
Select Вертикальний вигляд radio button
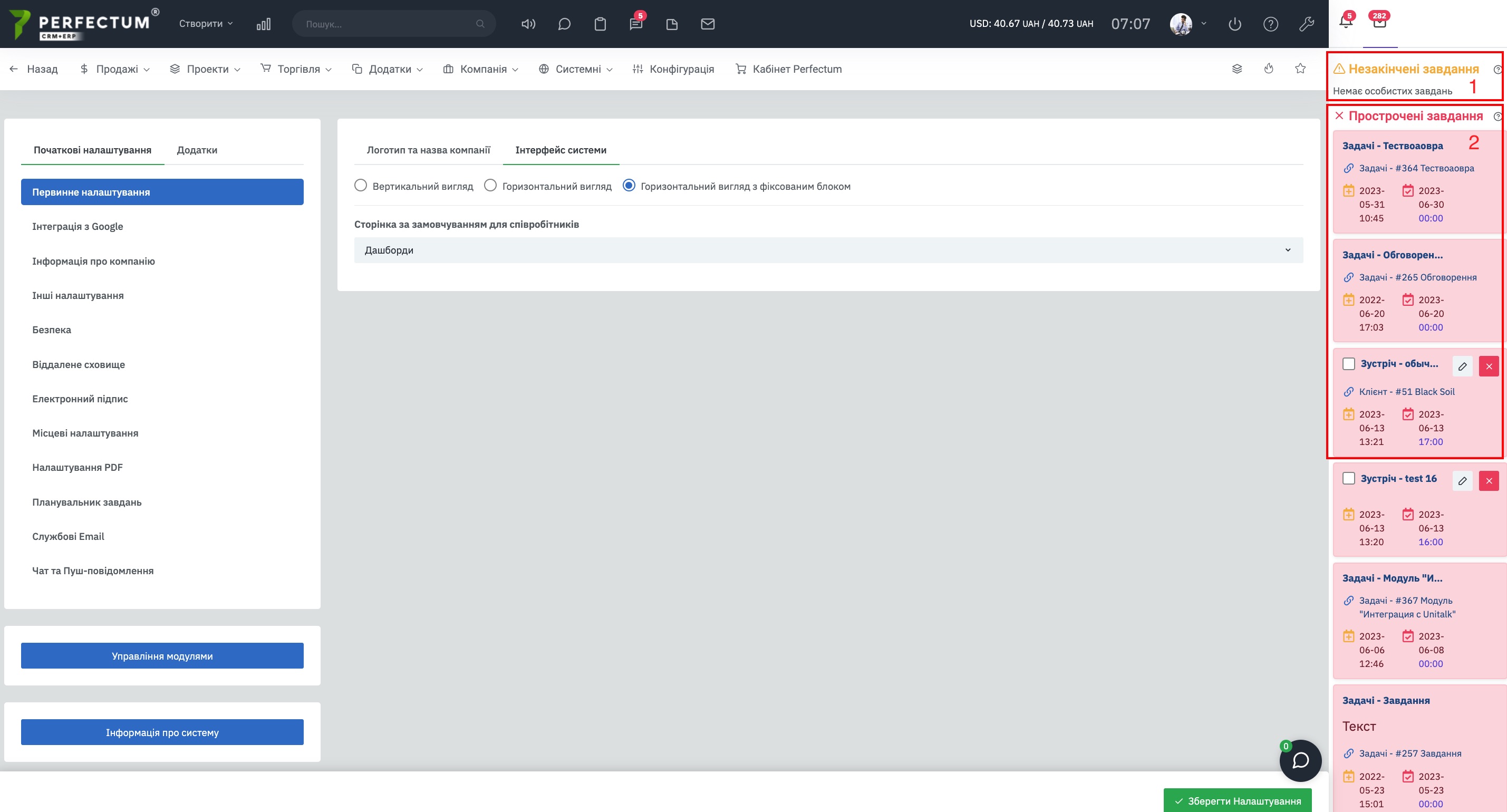tap(360, 186)
